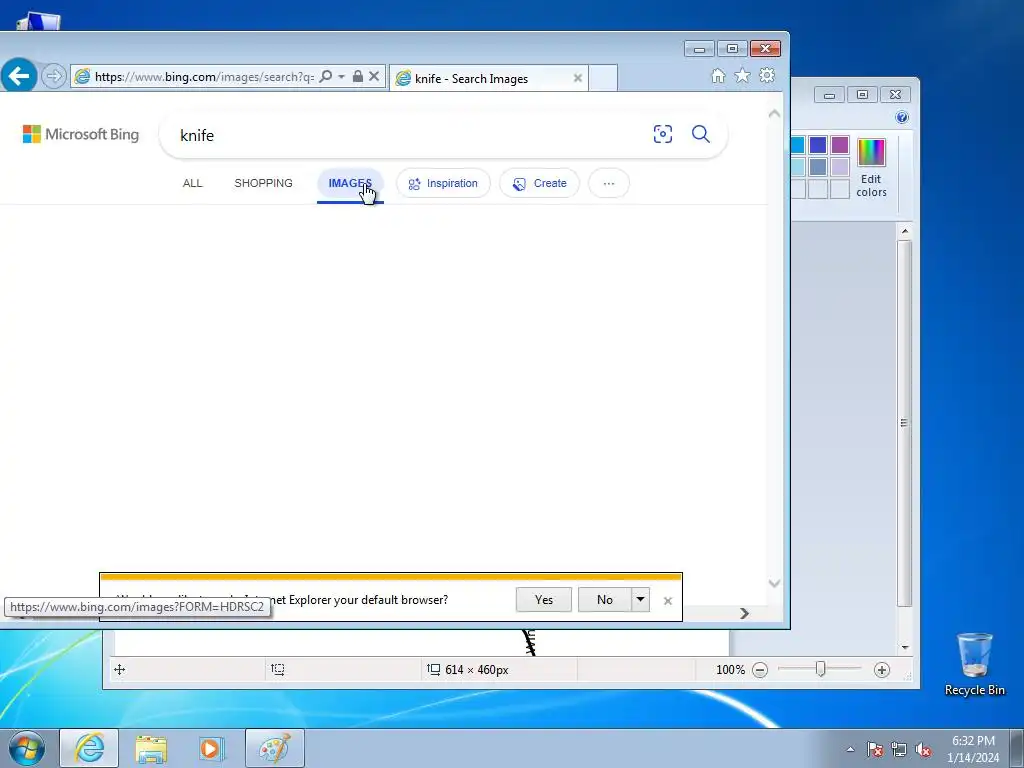Show hidden tray icons arrow
This screenshot has width=1024, height=768.
pos(850,749)
